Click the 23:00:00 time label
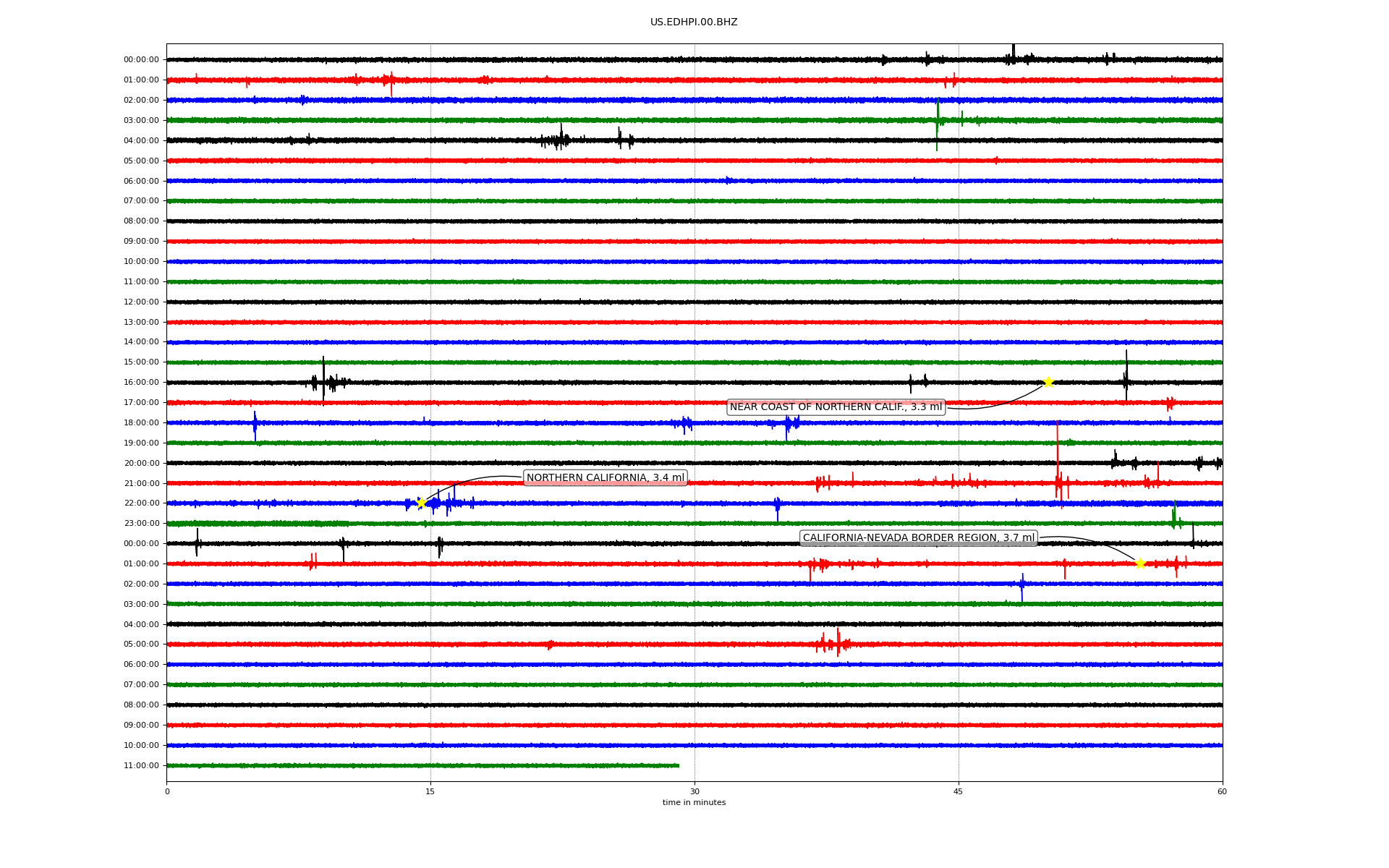This screenshot has width=1389, height=868. (141, 523)
